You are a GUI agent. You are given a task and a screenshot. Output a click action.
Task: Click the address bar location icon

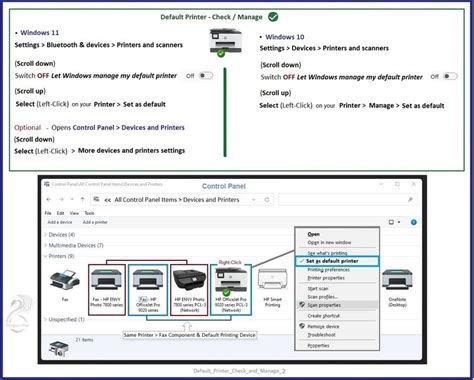click(96, 199)
